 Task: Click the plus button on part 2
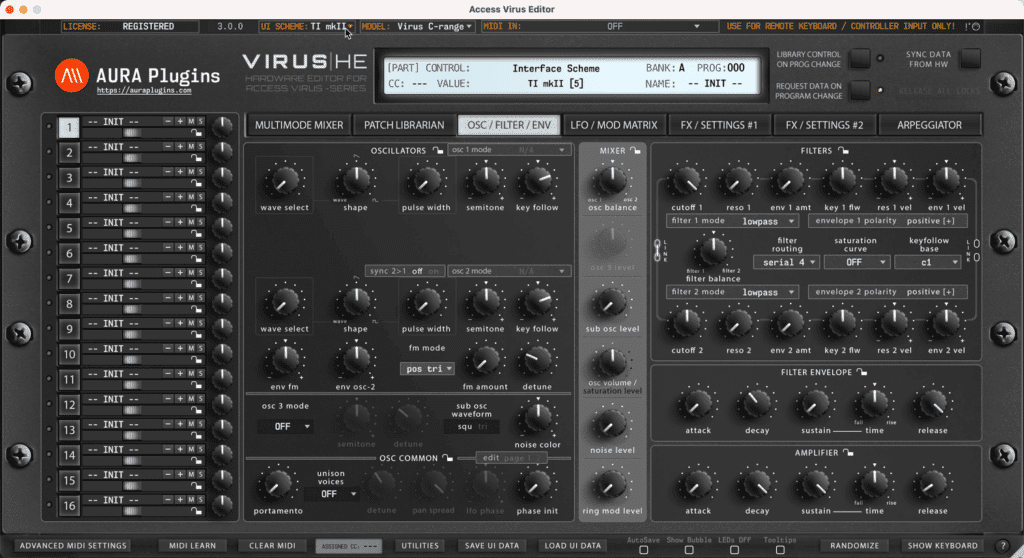(180, 146)
